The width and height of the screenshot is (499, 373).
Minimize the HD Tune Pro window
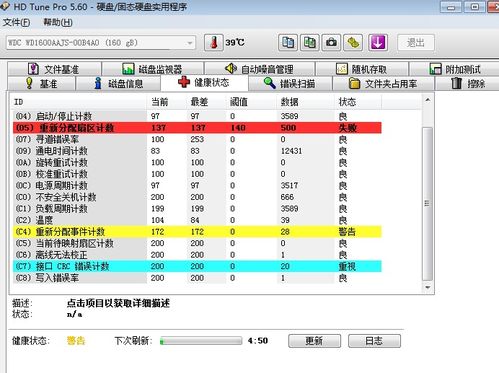click(x=451, y=7)
